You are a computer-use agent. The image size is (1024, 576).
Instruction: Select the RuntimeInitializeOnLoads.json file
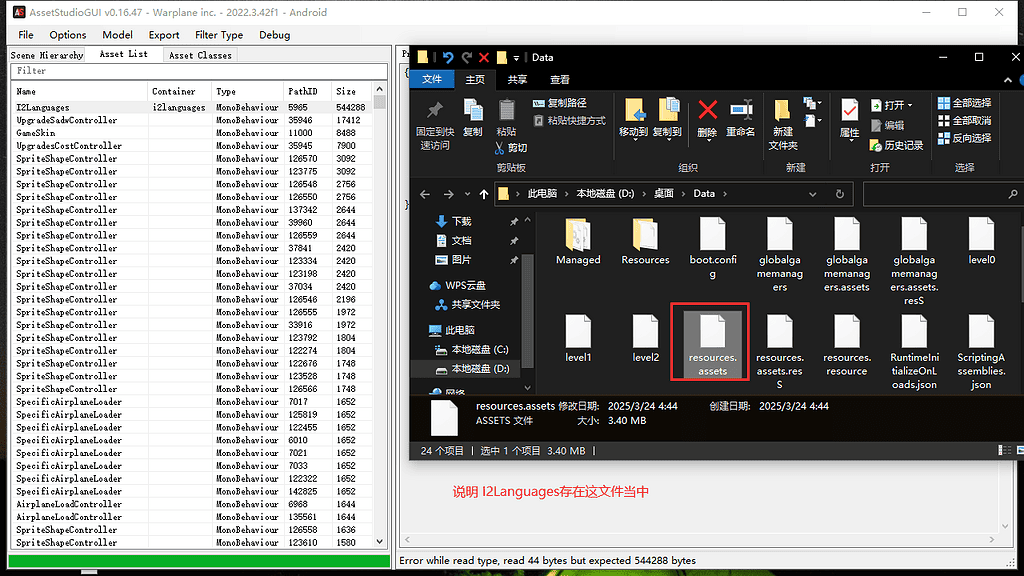coord(914,352)
